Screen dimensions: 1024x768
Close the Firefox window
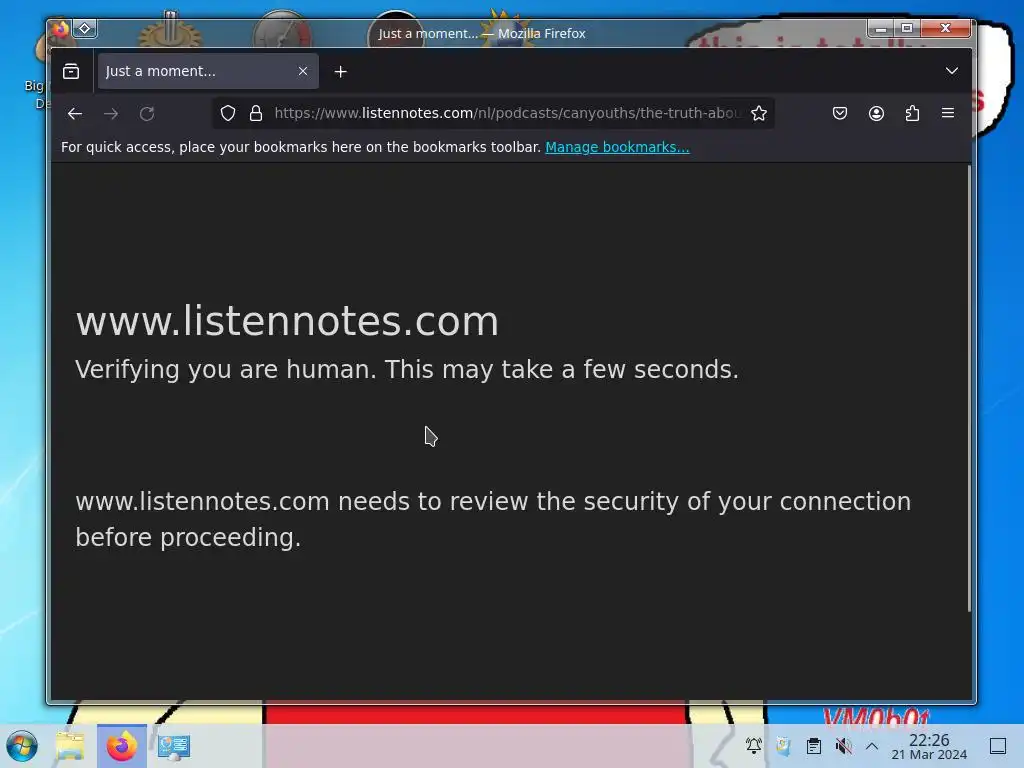(945, 28)
